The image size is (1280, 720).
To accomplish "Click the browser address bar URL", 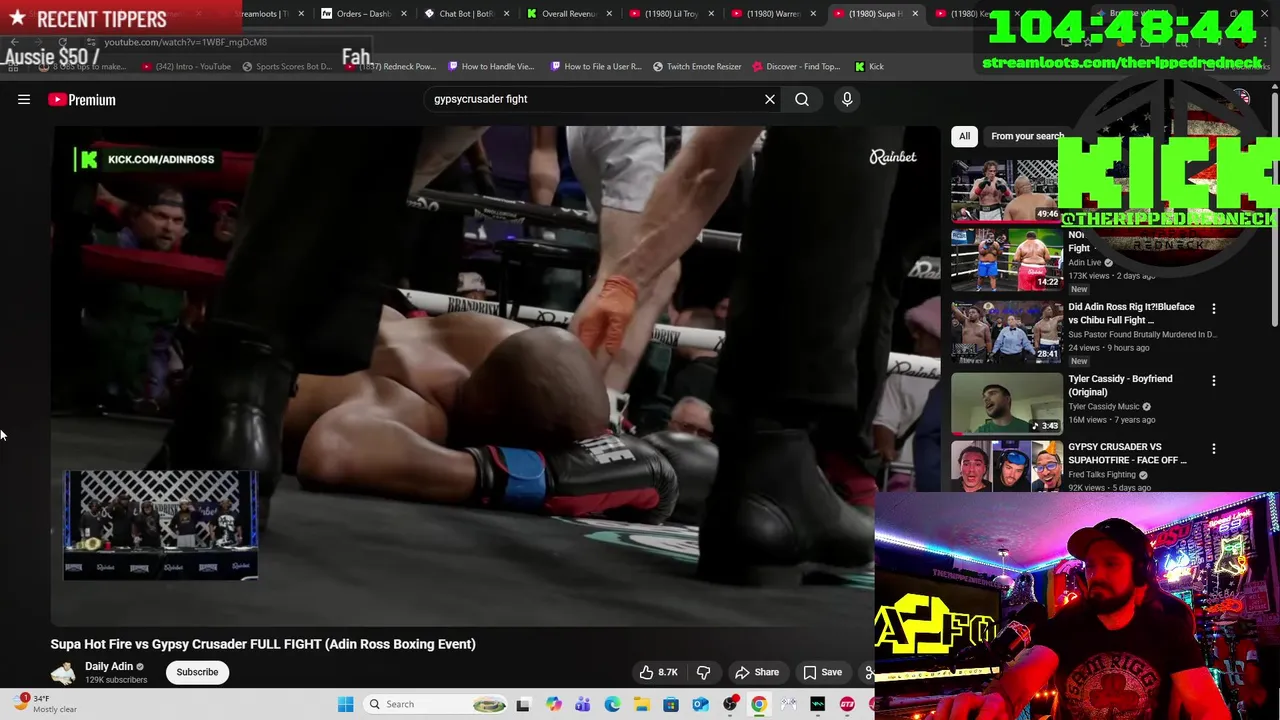I will click(185, 42).
